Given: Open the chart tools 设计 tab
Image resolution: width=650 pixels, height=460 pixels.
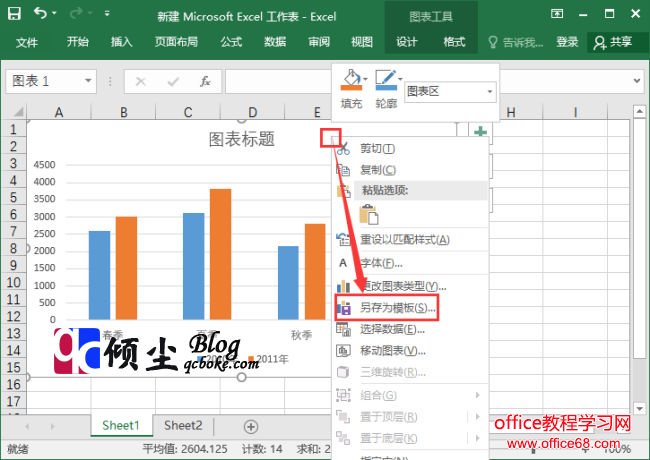Looking at the screenshot, I should click(406, 42).
